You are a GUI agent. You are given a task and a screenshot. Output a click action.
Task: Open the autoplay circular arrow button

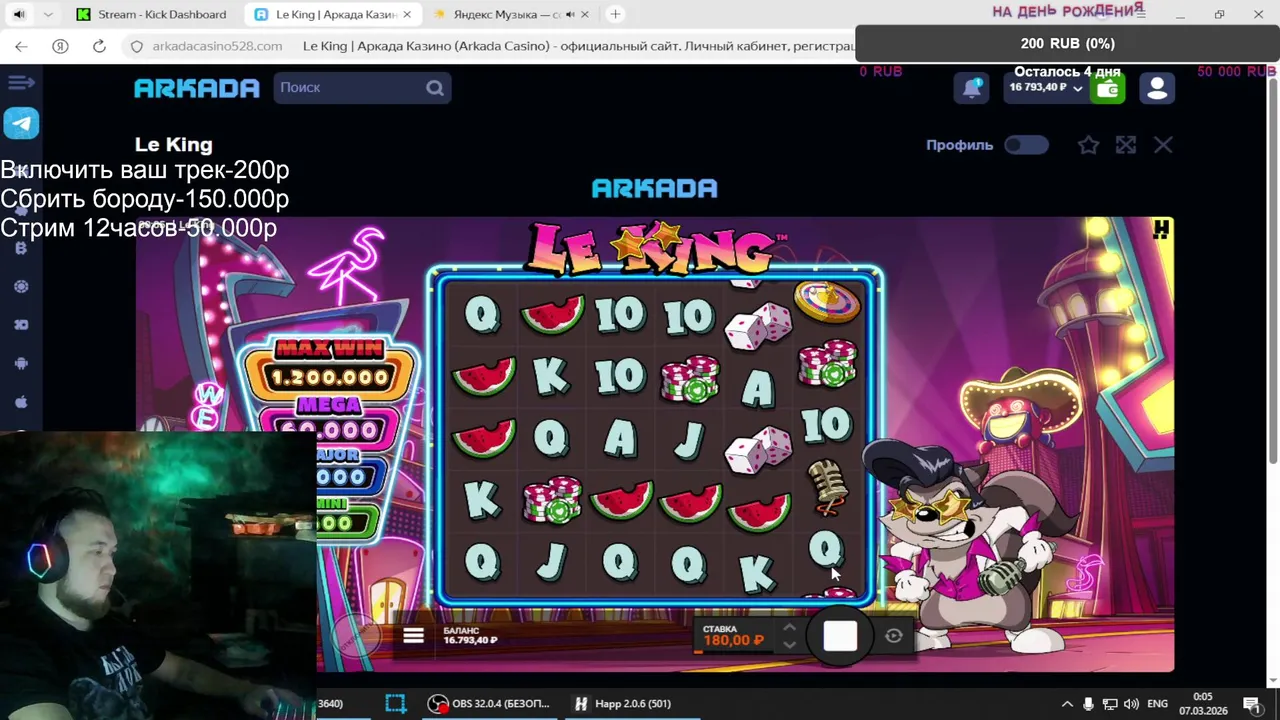894,636
